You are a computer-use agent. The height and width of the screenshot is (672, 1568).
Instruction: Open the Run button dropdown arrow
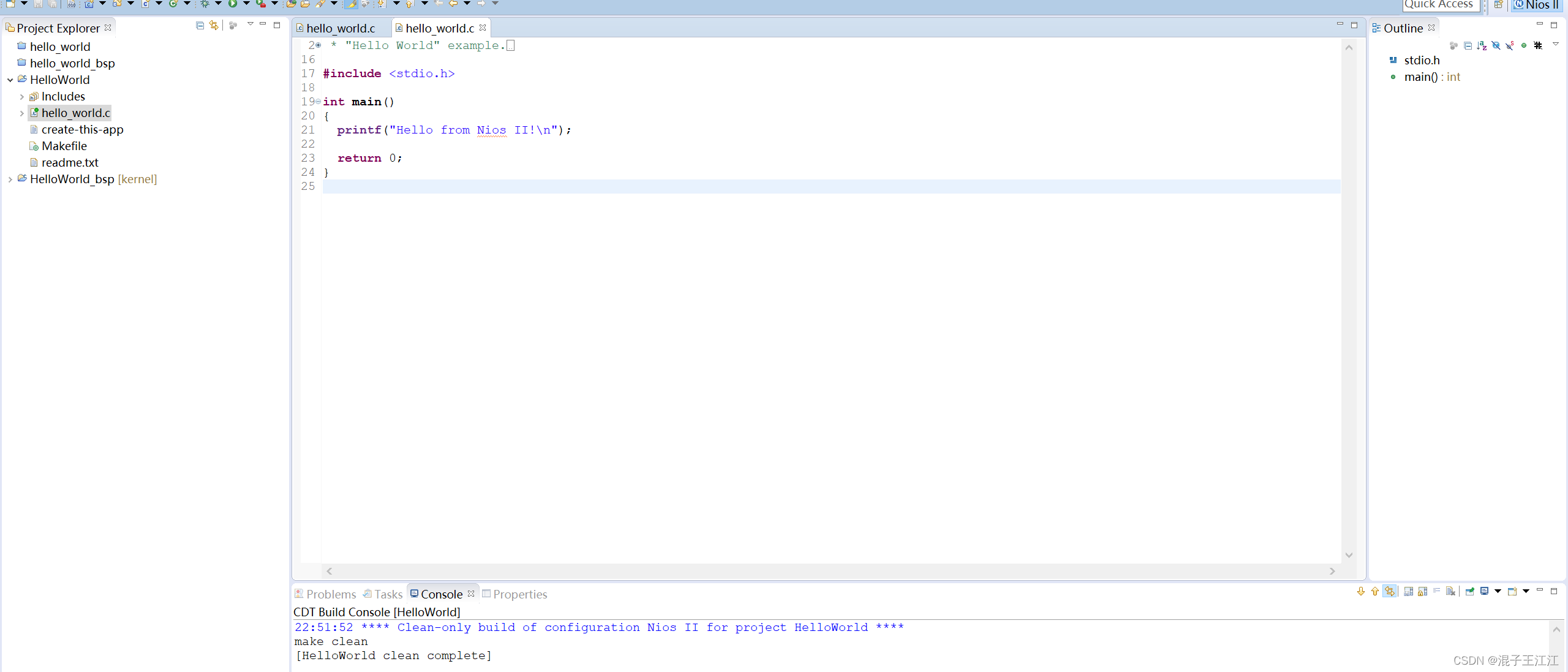click(x=246, y=3)
